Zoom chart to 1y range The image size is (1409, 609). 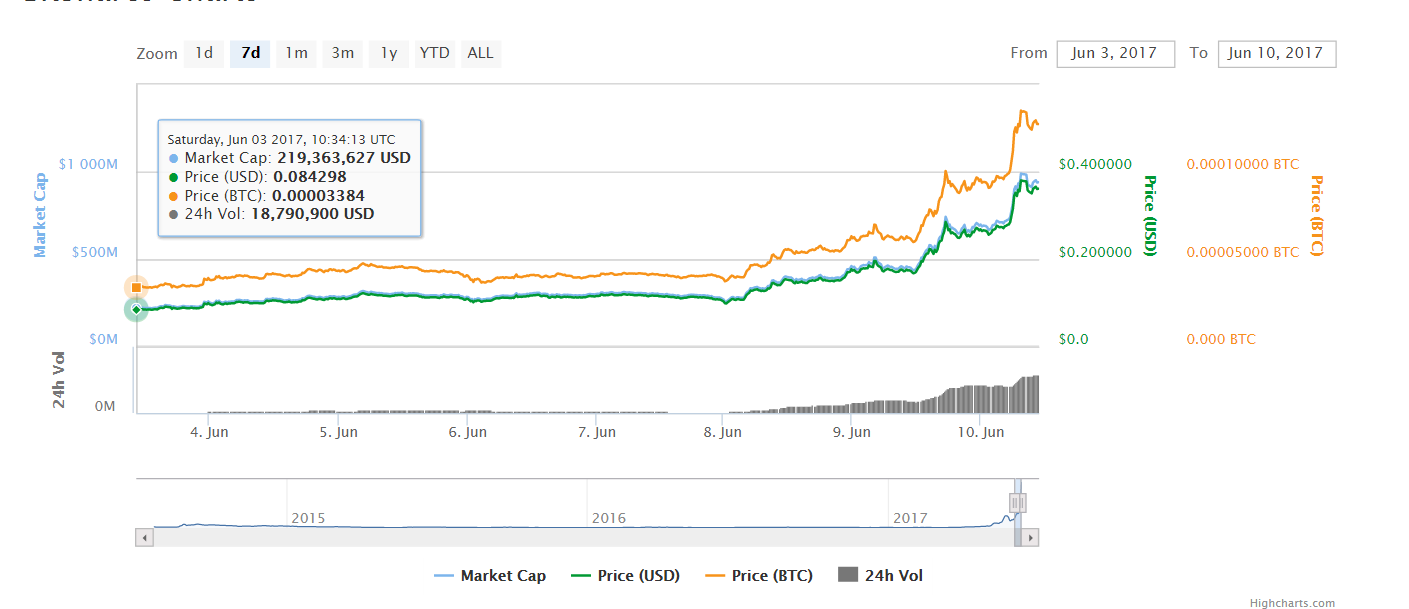click(x=388, y=53)
